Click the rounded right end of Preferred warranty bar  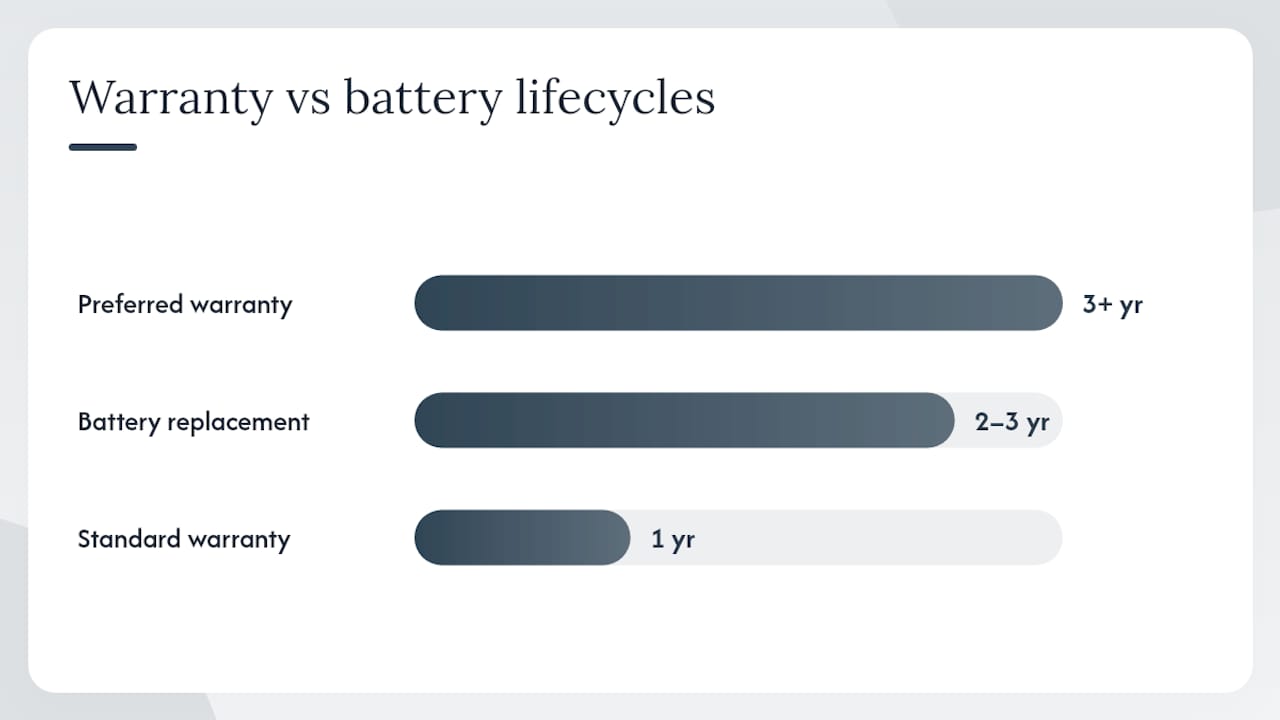tap(1046, 303)
